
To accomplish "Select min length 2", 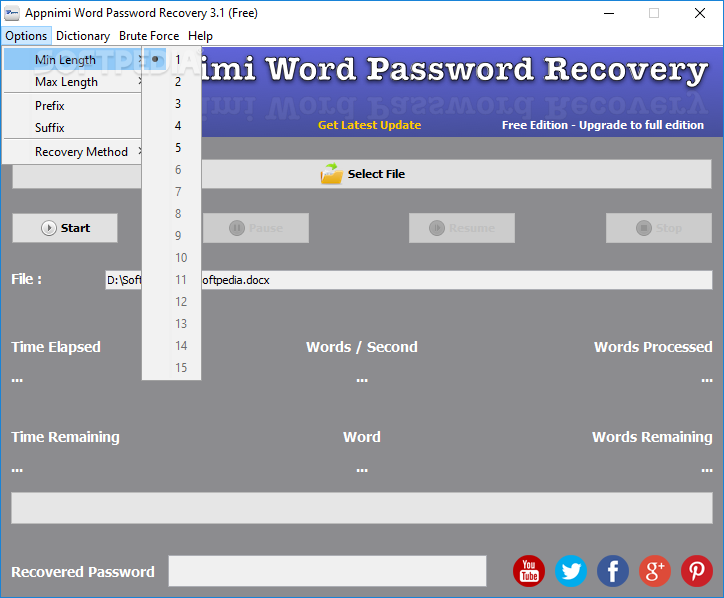I will [171, 82].
